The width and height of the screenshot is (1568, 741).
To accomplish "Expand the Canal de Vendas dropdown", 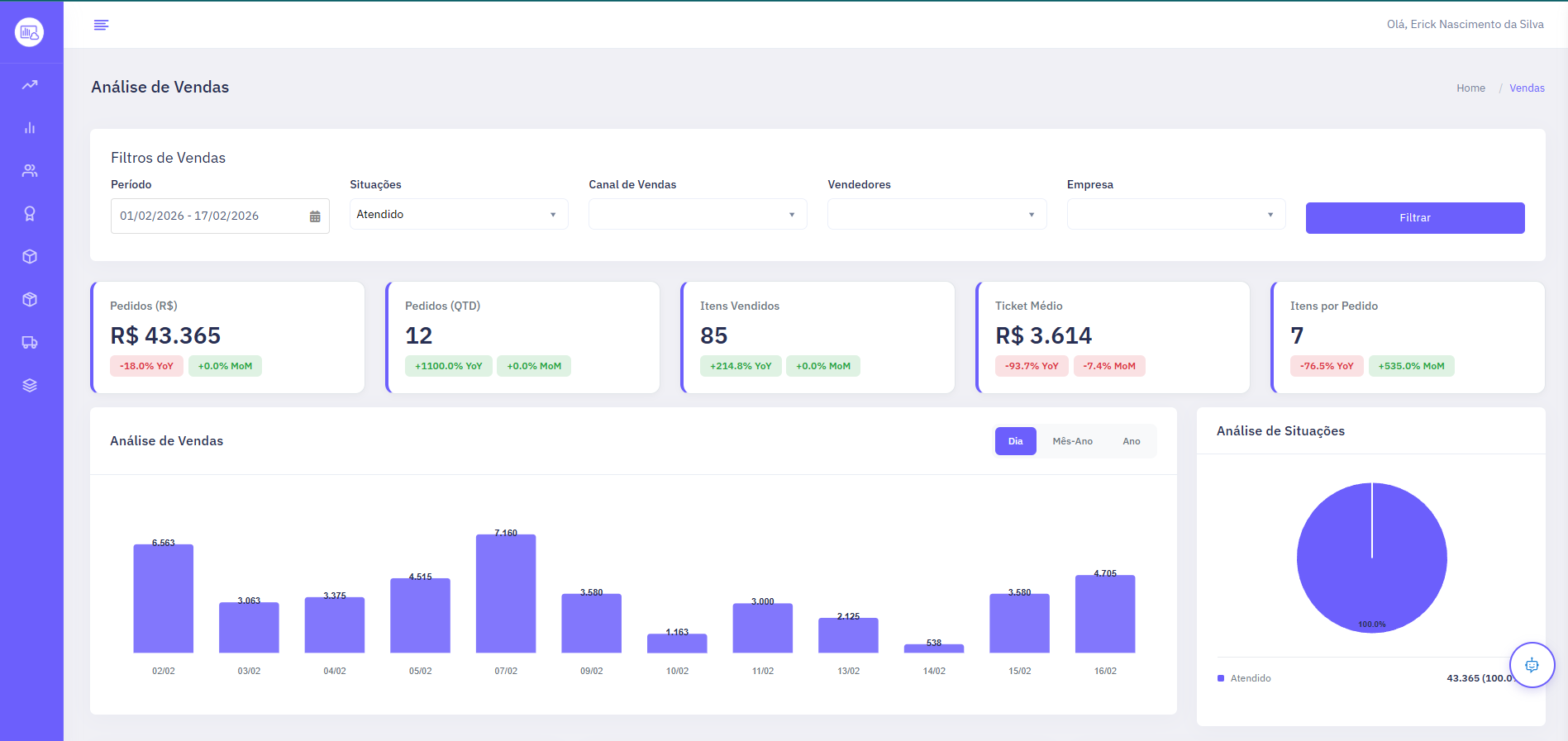I will (x=698, y=215).
